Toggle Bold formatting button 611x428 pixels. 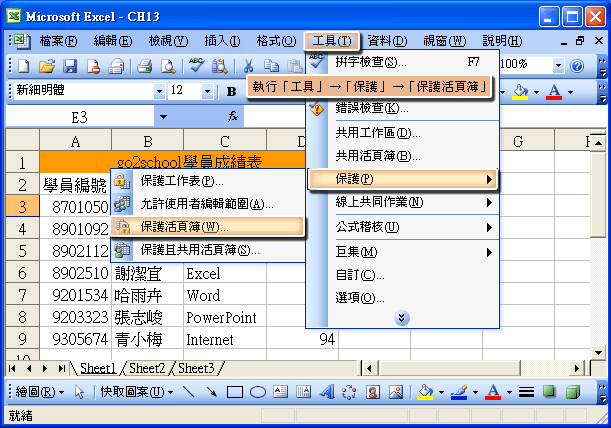tap(231, 91)
